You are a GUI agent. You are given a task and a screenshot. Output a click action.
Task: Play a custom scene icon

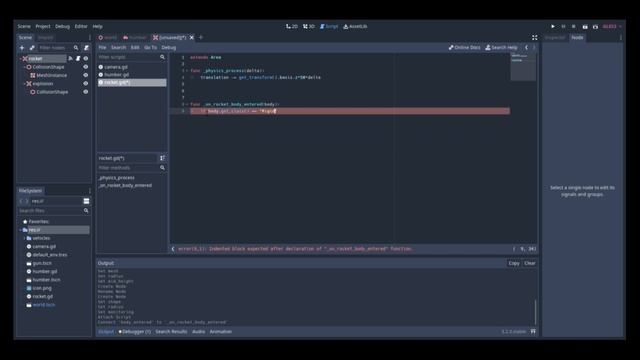tap(596, 27)
